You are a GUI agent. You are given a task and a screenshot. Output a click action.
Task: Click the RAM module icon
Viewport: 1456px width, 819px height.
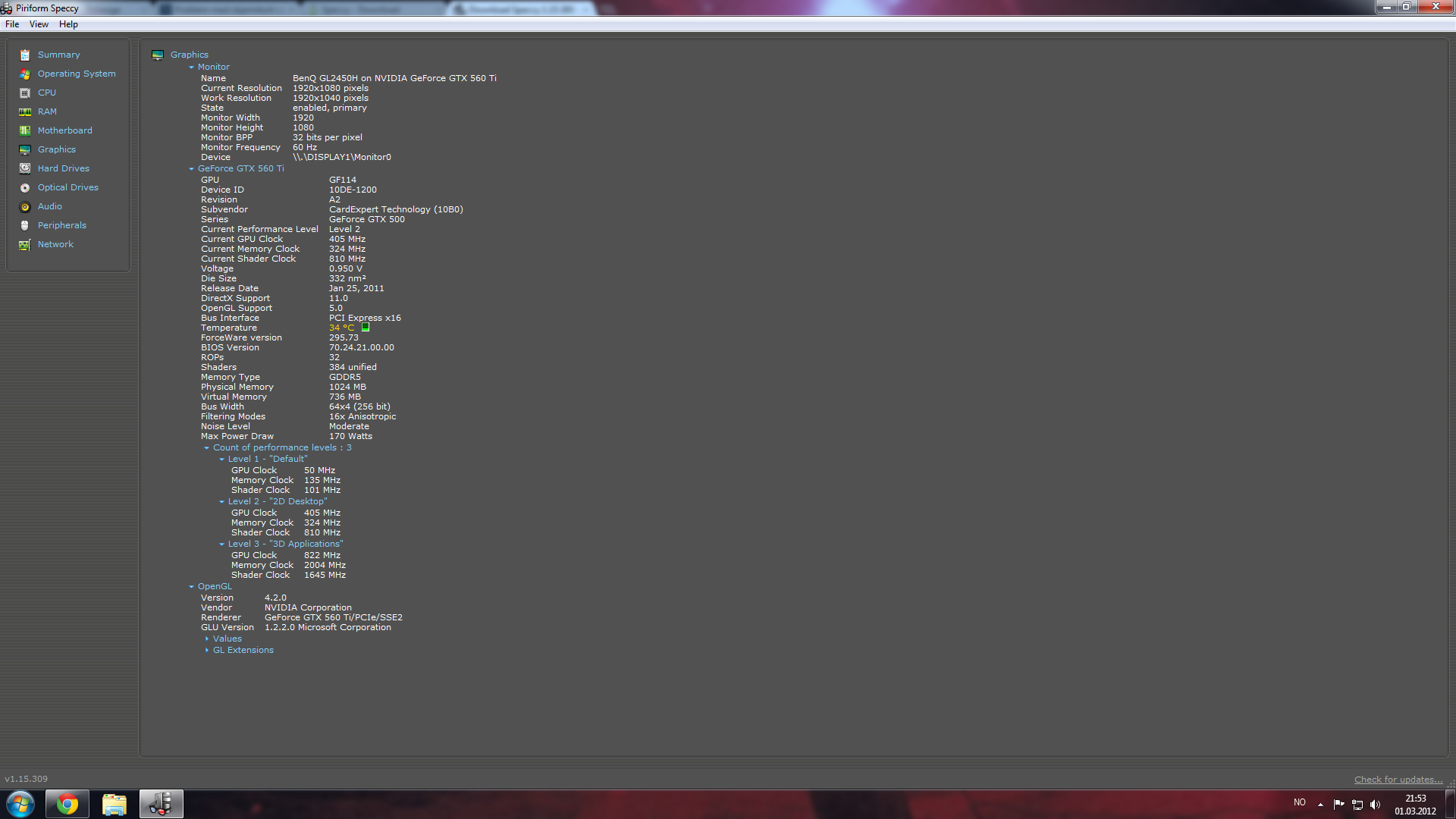pos(25,112)
